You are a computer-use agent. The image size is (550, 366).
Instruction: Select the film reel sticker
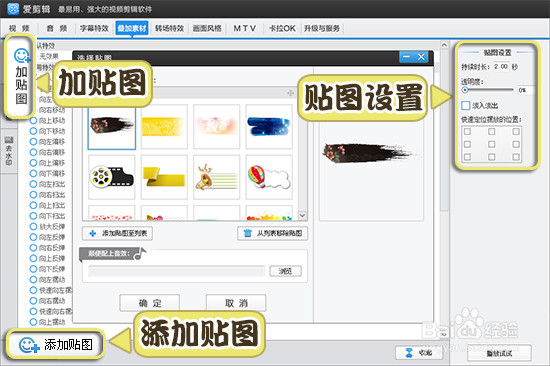coord(112,177)
